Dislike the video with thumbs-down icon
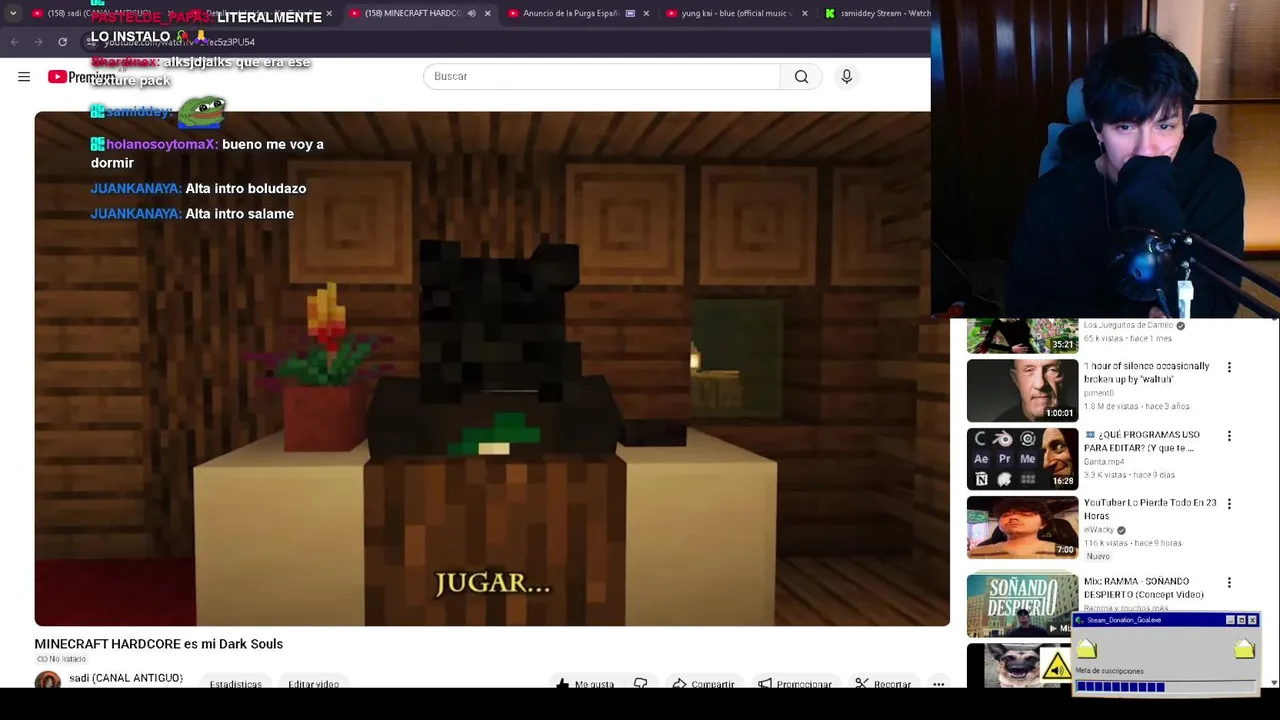This screenshot has height=720, width=1280. tap(640, 683)
